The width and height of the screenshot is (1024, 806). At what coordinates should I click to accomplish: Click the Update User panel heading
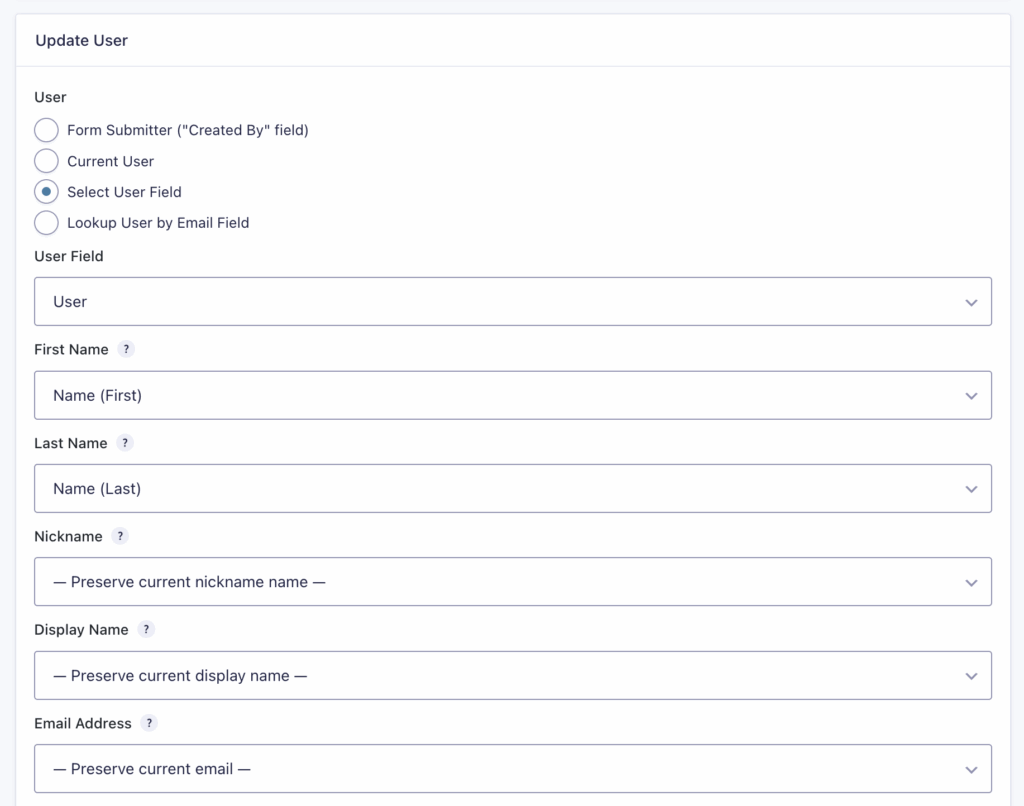[x=81, y=40]
